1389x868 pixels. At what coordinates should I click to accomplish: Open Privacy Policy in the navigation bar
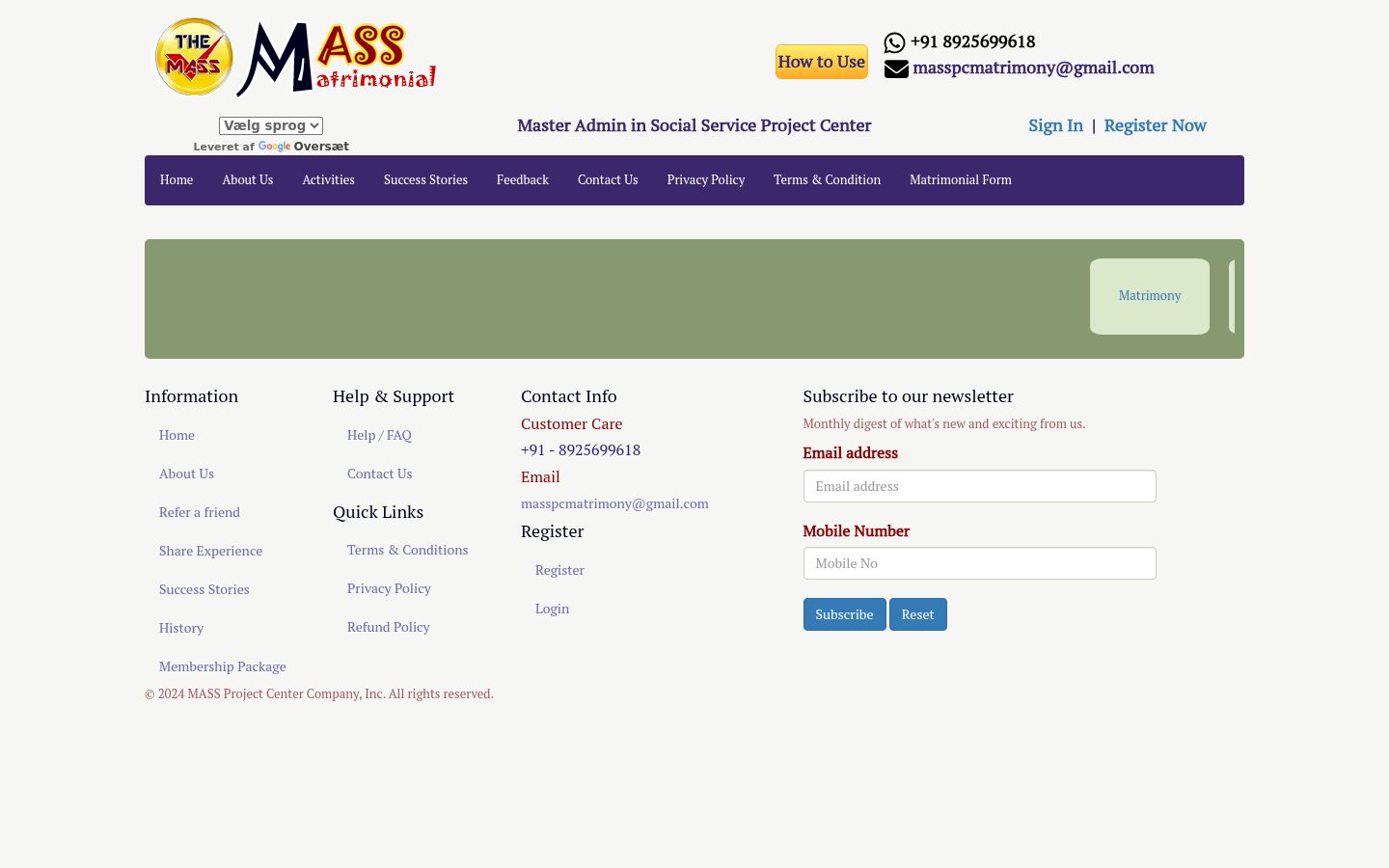(706, 180)
